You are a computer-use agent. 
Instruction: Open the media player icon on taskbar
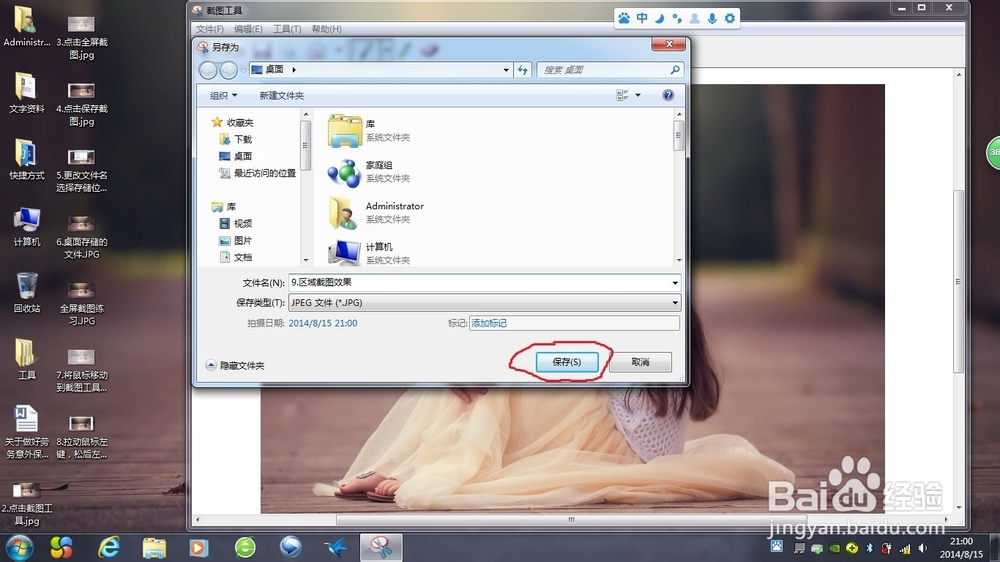coord(199,547)
